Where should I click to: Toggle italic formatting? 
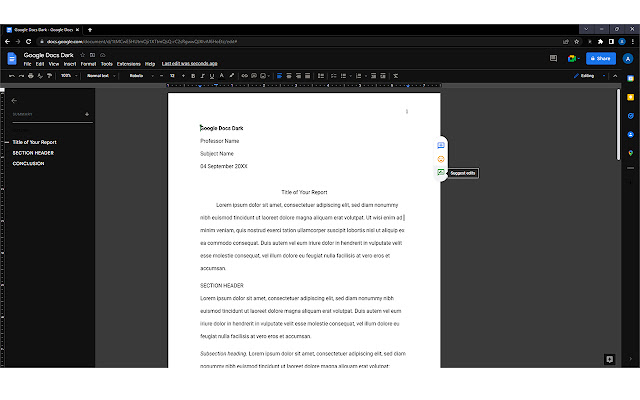click(x=202, y=76)
